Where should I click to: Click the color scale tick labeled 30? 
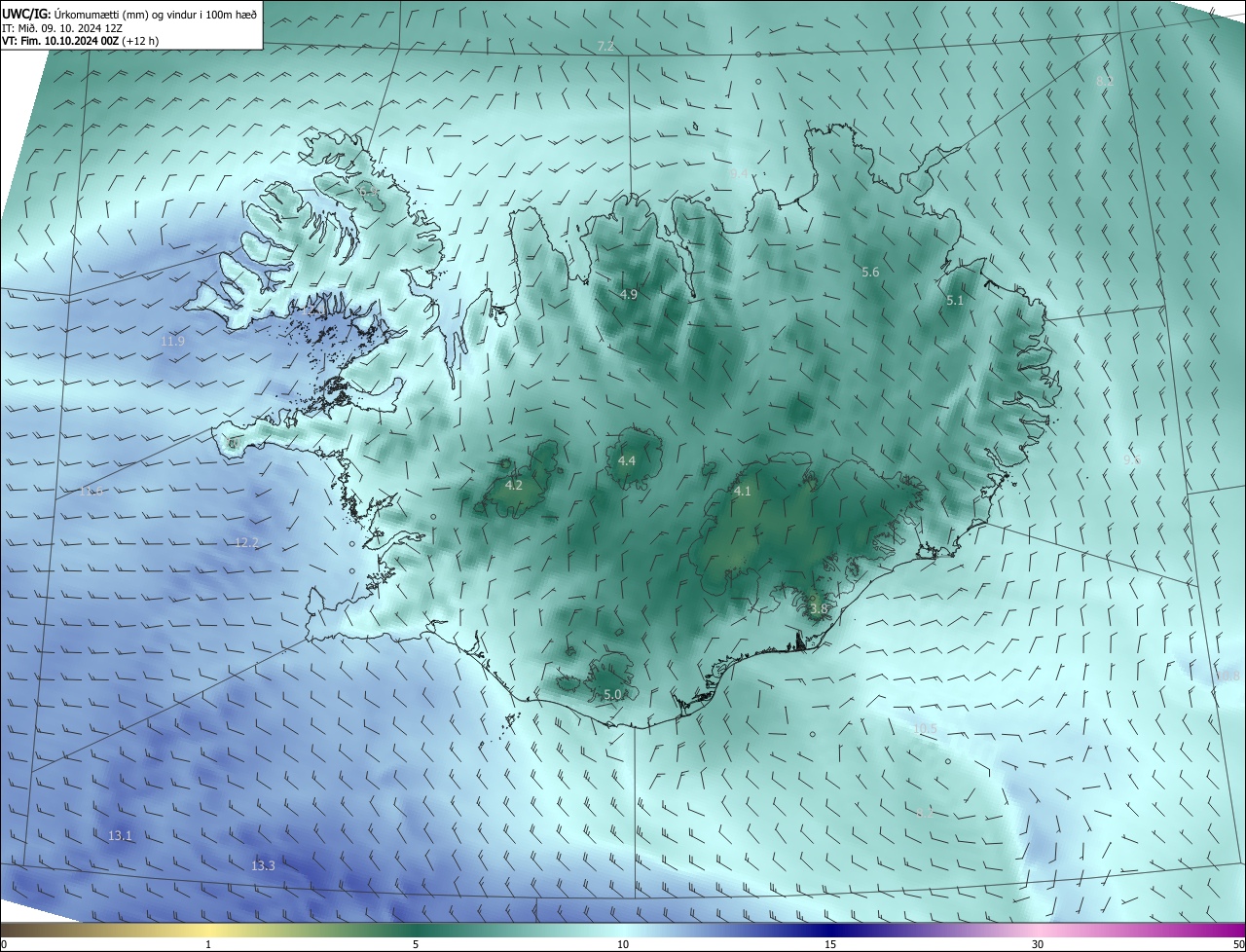[x=1038, y=944]
